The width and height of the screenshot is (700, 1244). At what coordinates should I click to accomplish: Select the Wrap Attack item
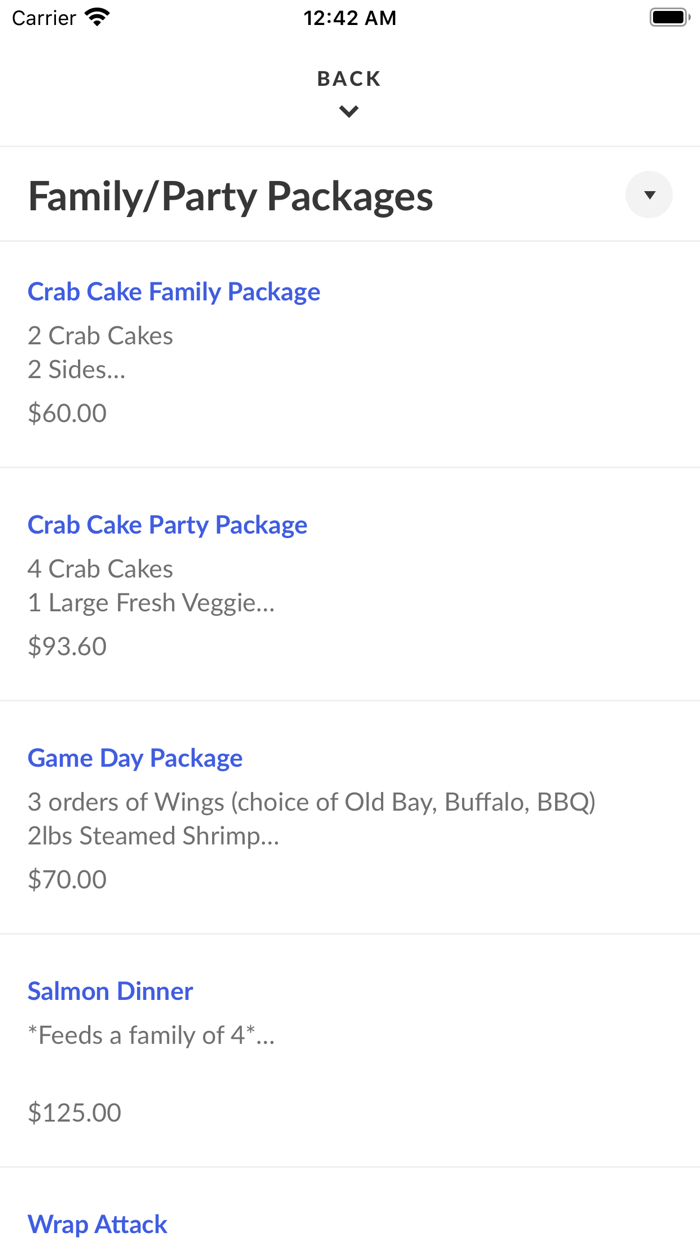click(x=97, y=1224)
